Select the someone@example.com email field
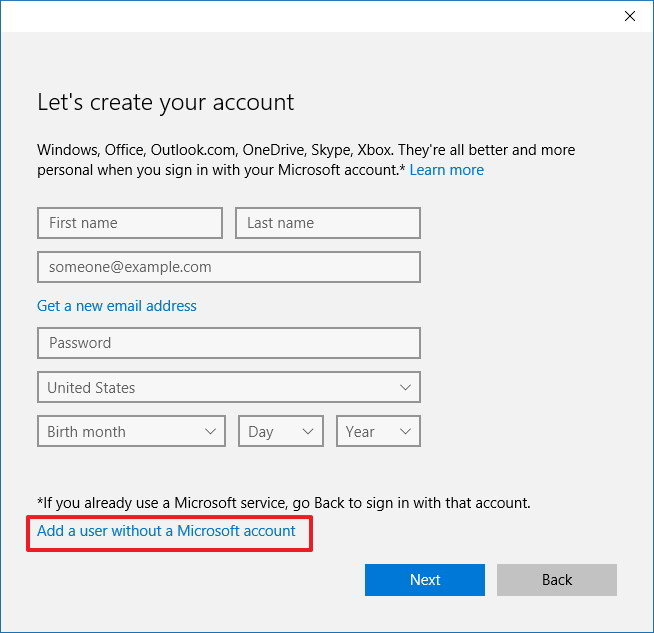 pyautogui.click(x=228, y=267)
